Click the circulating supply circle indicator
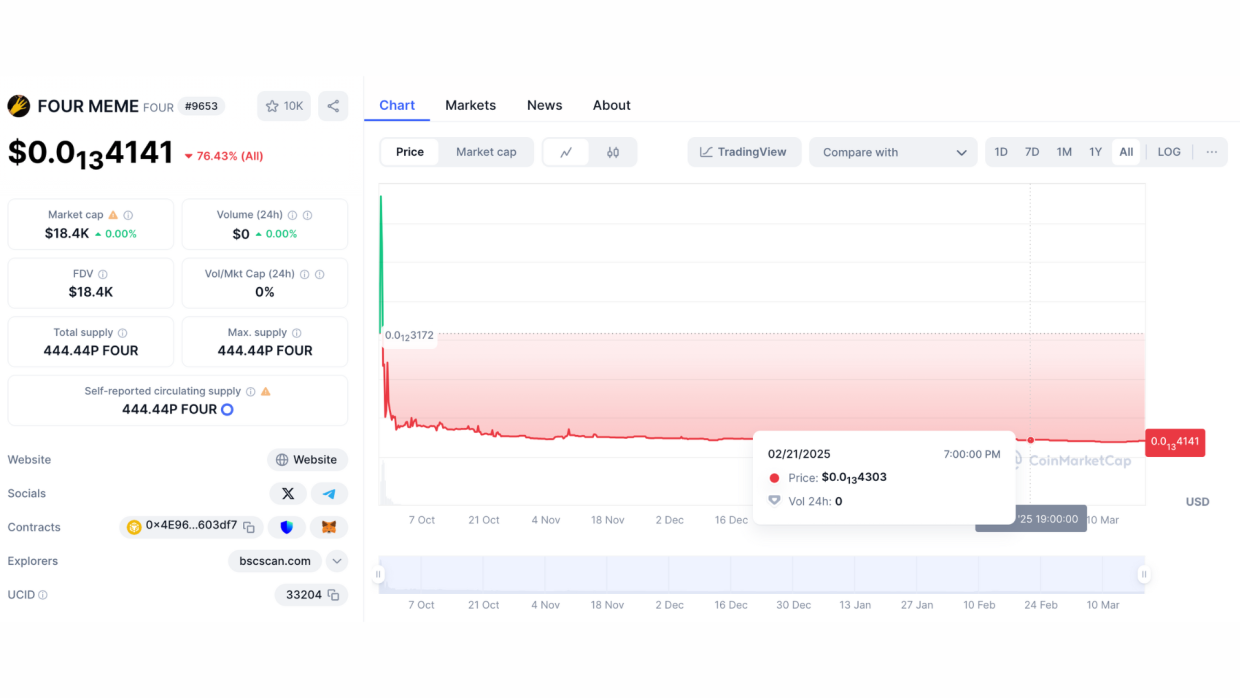This screenshot has width=1240, height=698. pos(227,409)
